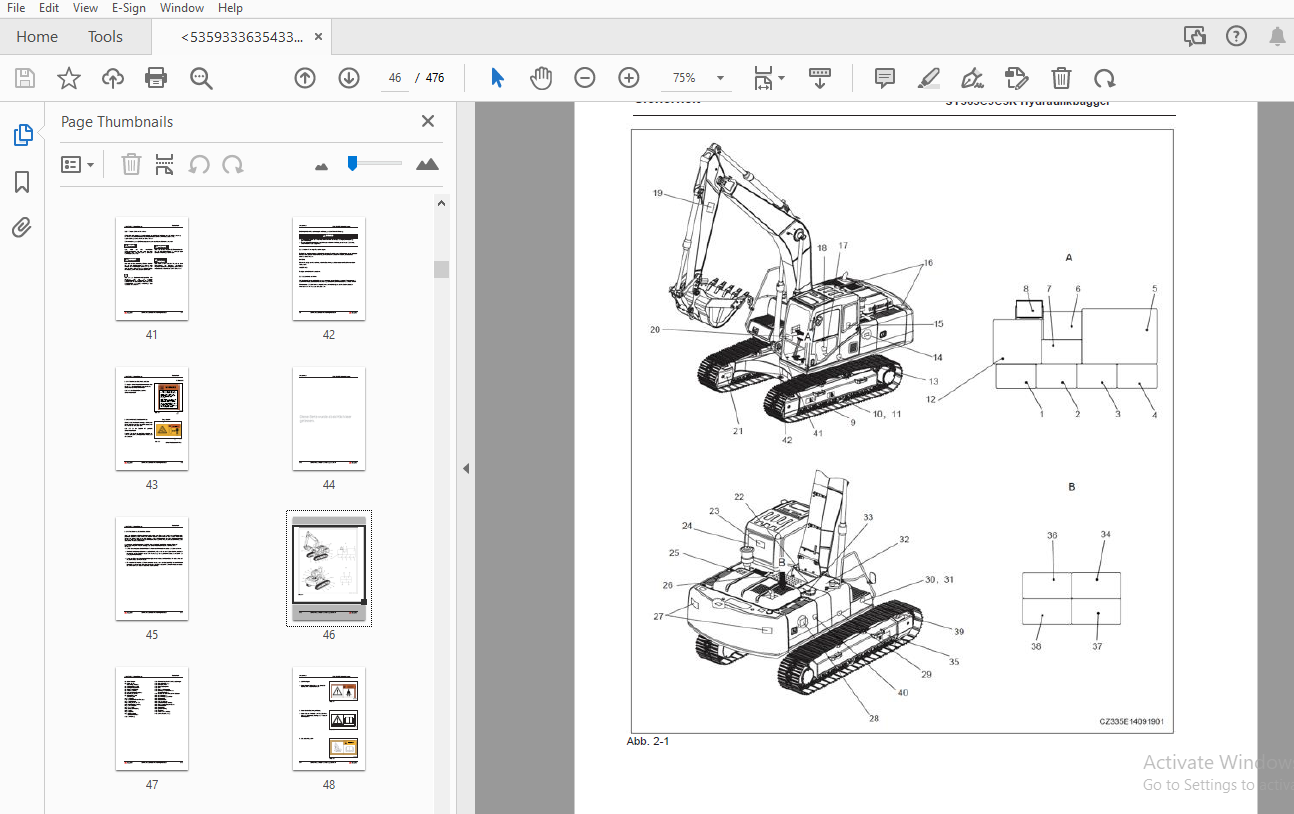Open the Edit menu

coord(49,8)
